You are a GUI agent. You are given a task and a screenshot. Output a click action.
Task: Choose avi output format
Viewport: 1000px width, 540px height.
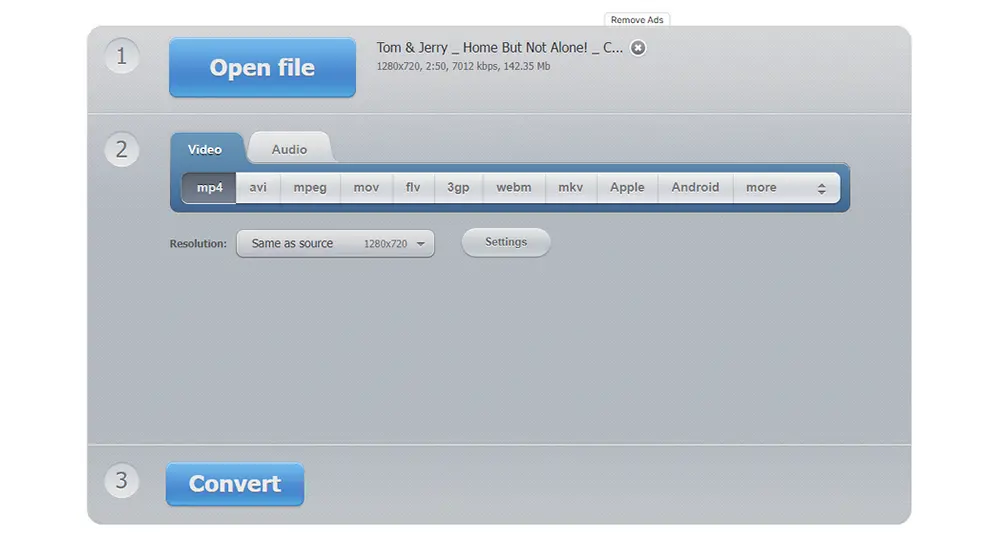click(x=258, y=187)
